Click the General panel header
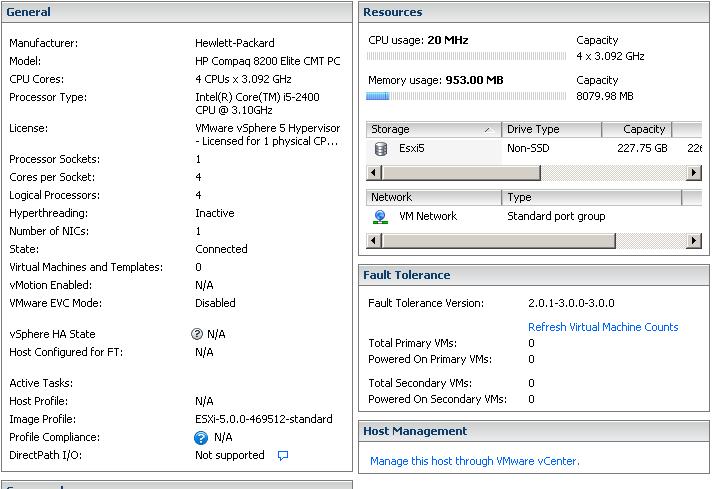The image size is (714, 489). [177, 12]
